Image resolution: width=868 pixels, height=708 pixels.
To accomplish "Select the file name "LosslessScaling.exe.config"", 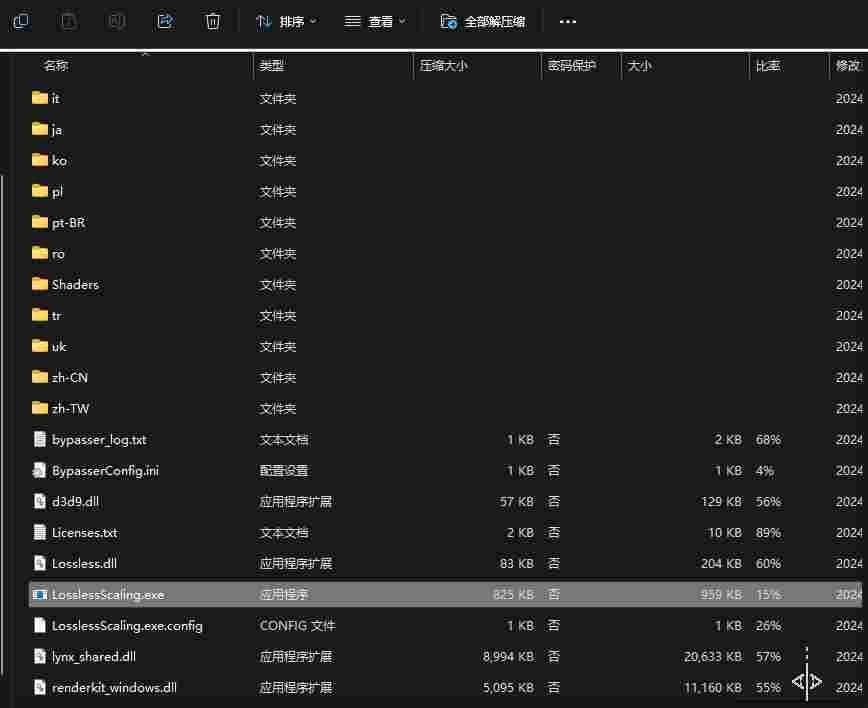I will click(127, 626).
